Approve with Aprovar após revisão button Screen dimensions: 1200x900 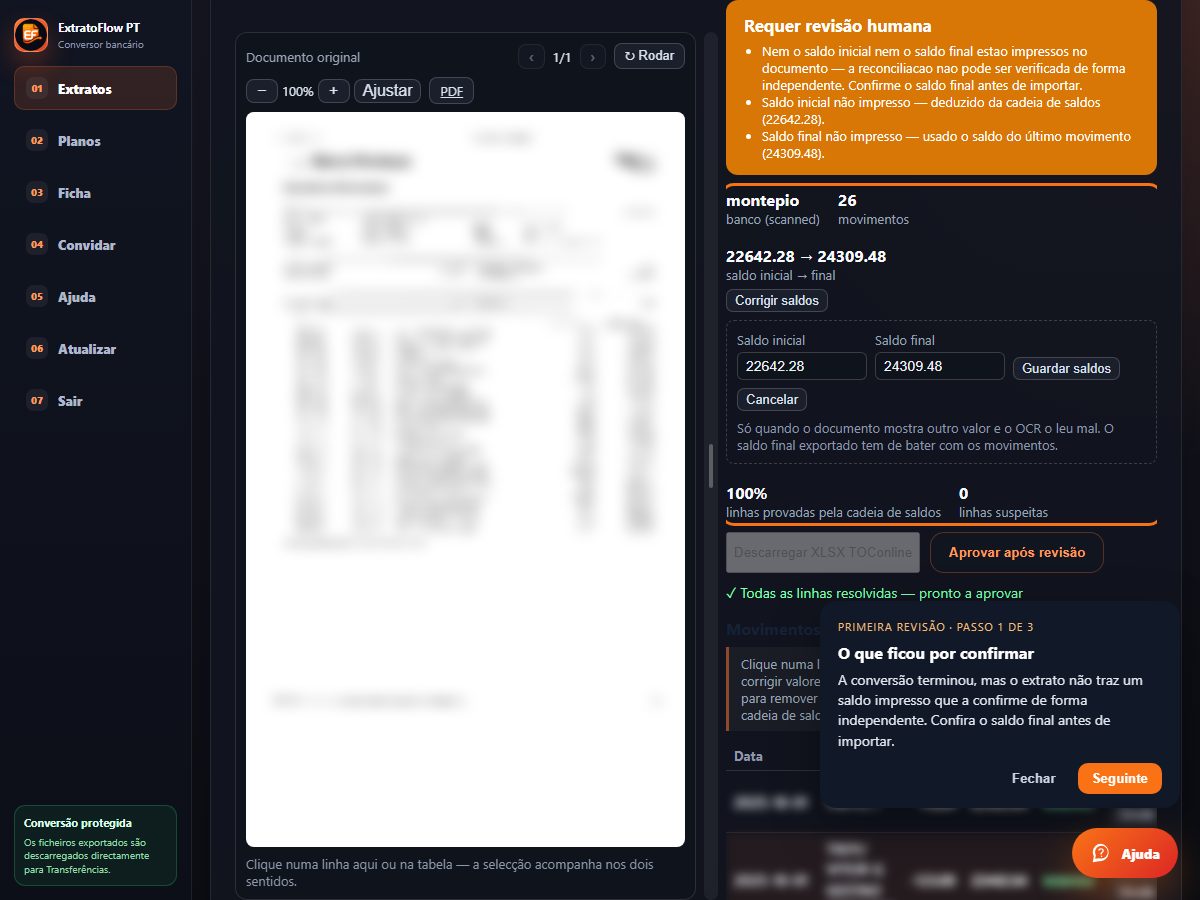point(1017,552)
